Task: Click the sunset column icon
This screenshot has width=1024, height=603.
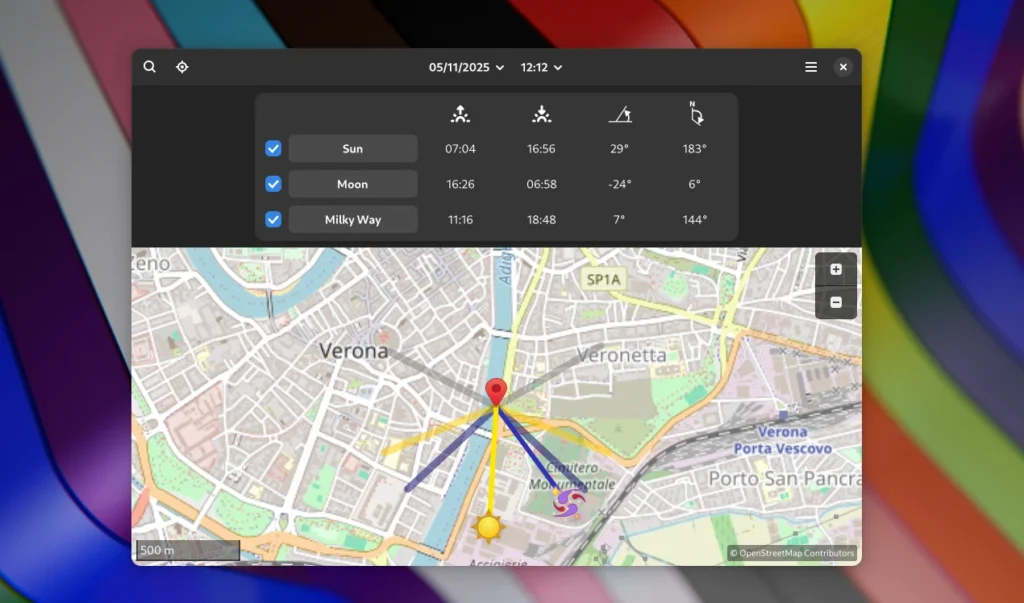Action: 541,115
